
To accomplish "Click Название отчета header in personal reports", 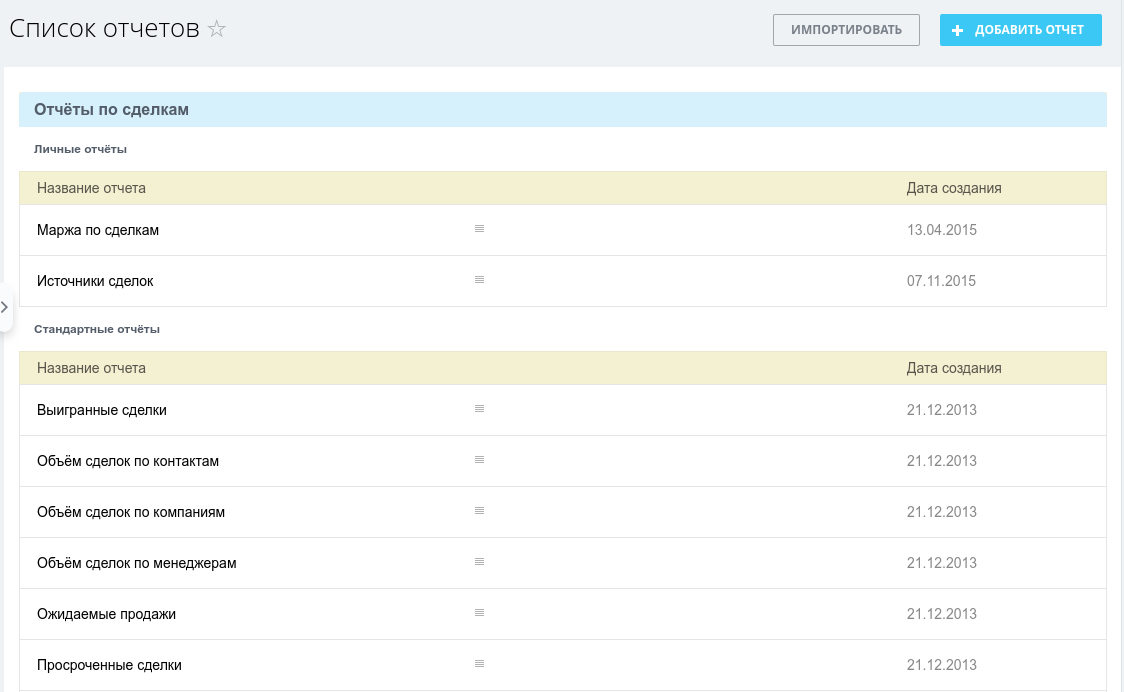I will click(91, 188).
